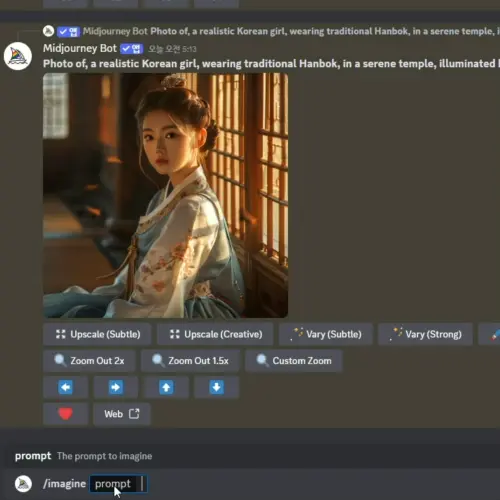Click the verified app badge next to Midjourney Bot
Image resolution: width=500 pixels, height=500 pixels.
tap(132, 49)
